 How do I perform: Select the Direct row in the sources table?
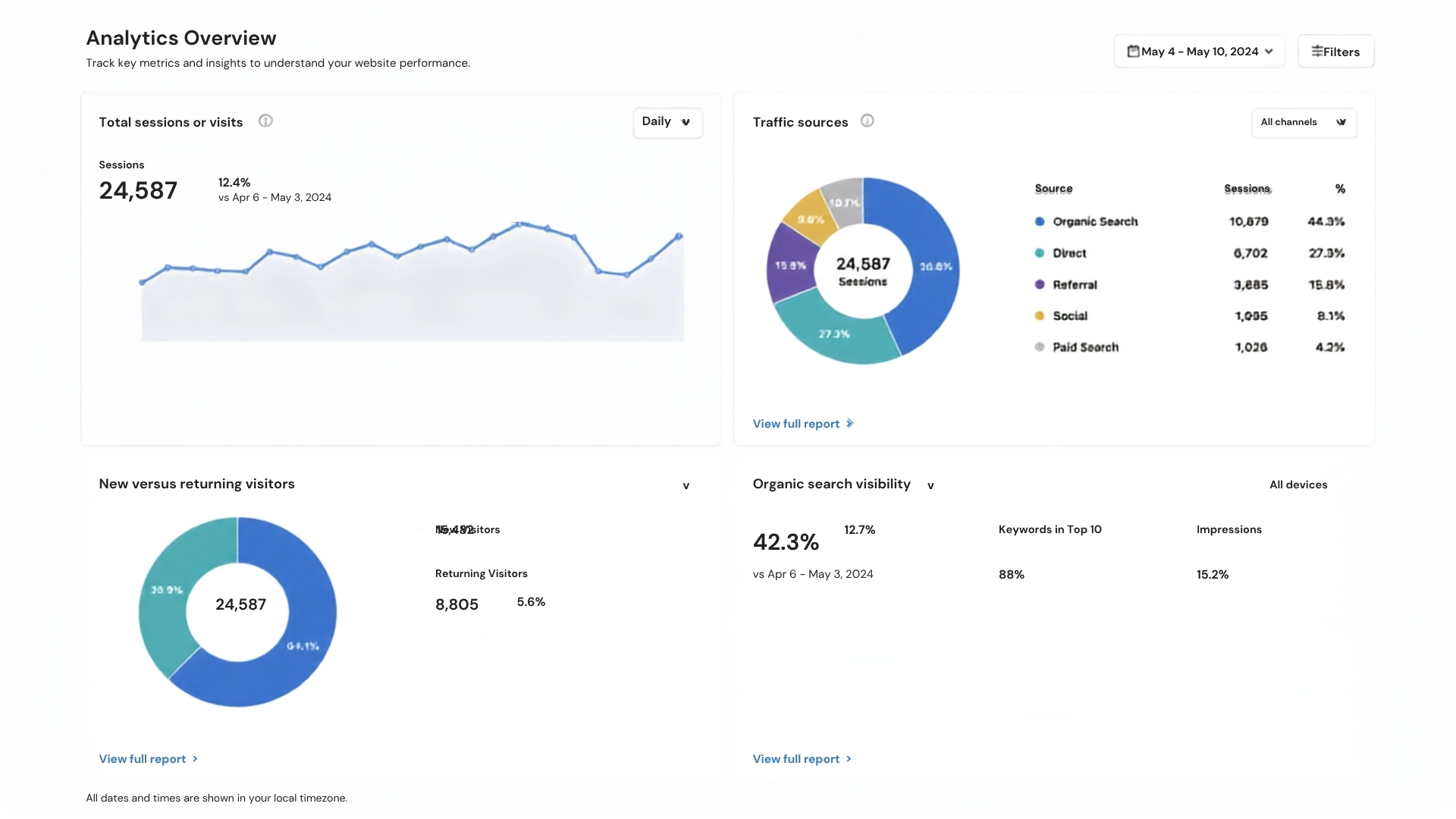(x=1189, y=253)
